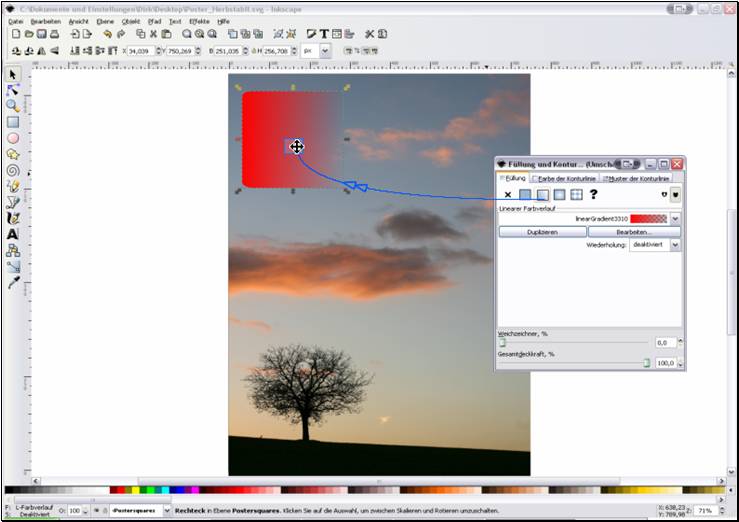Expand the Wiederholung dropdown
The image size is (739, 522).
[675, 244]
